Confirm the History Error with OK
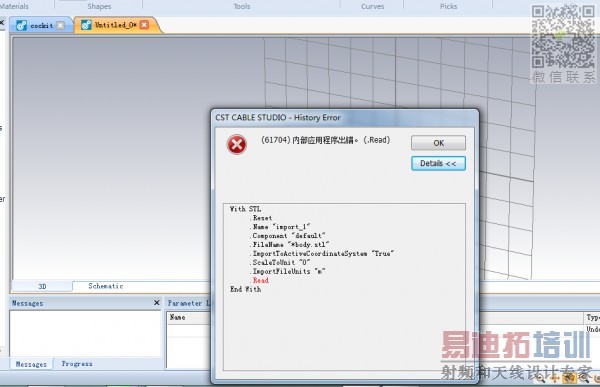Image resolution: width=600 pixels, height=387 pixels. pos(438,143)
